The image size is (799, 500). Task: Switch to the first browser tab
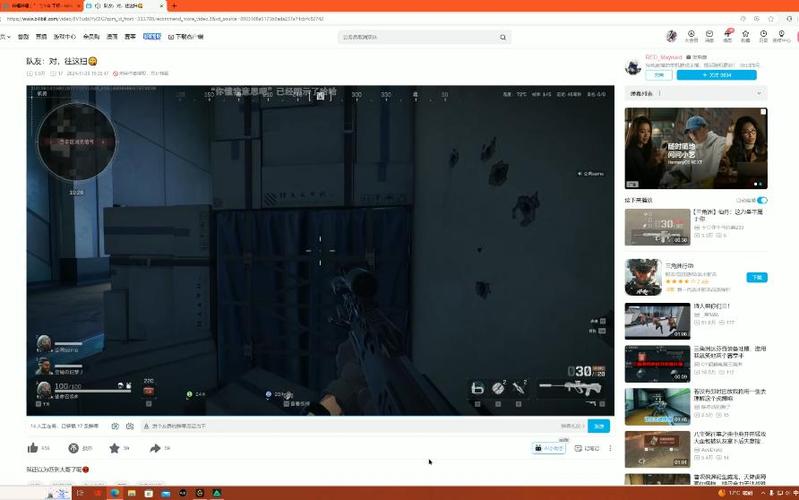41,6
